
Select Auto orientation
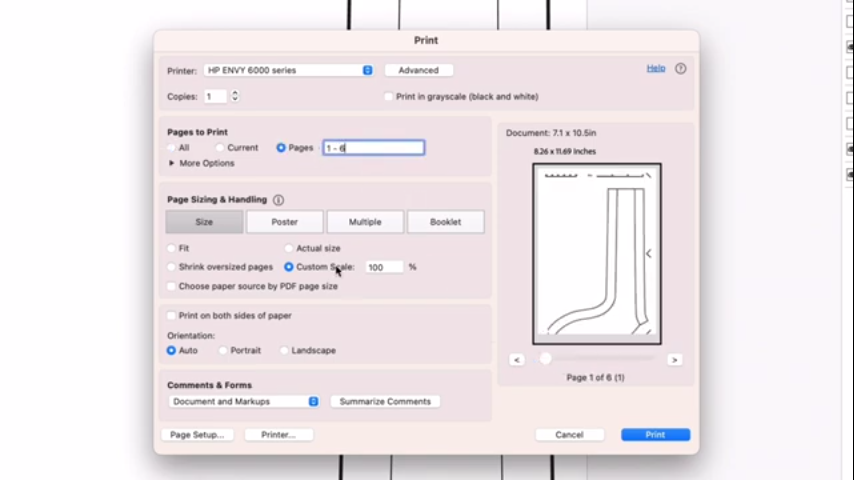tap(172, 350)
